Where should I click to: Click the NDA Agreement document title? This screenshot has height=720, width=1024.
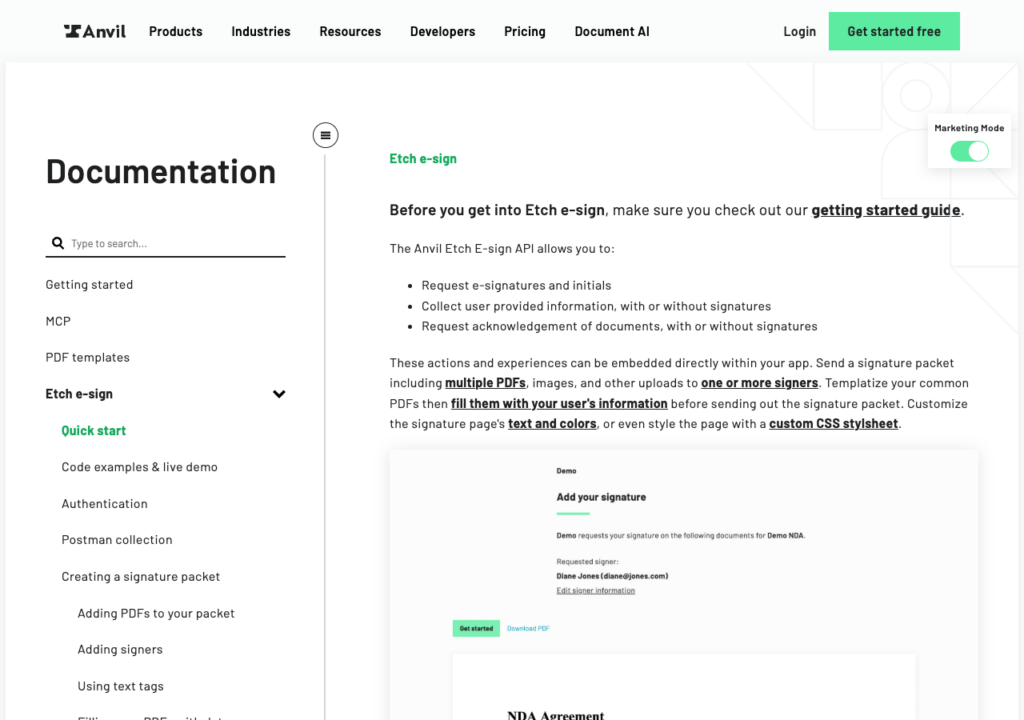point(556,715)
